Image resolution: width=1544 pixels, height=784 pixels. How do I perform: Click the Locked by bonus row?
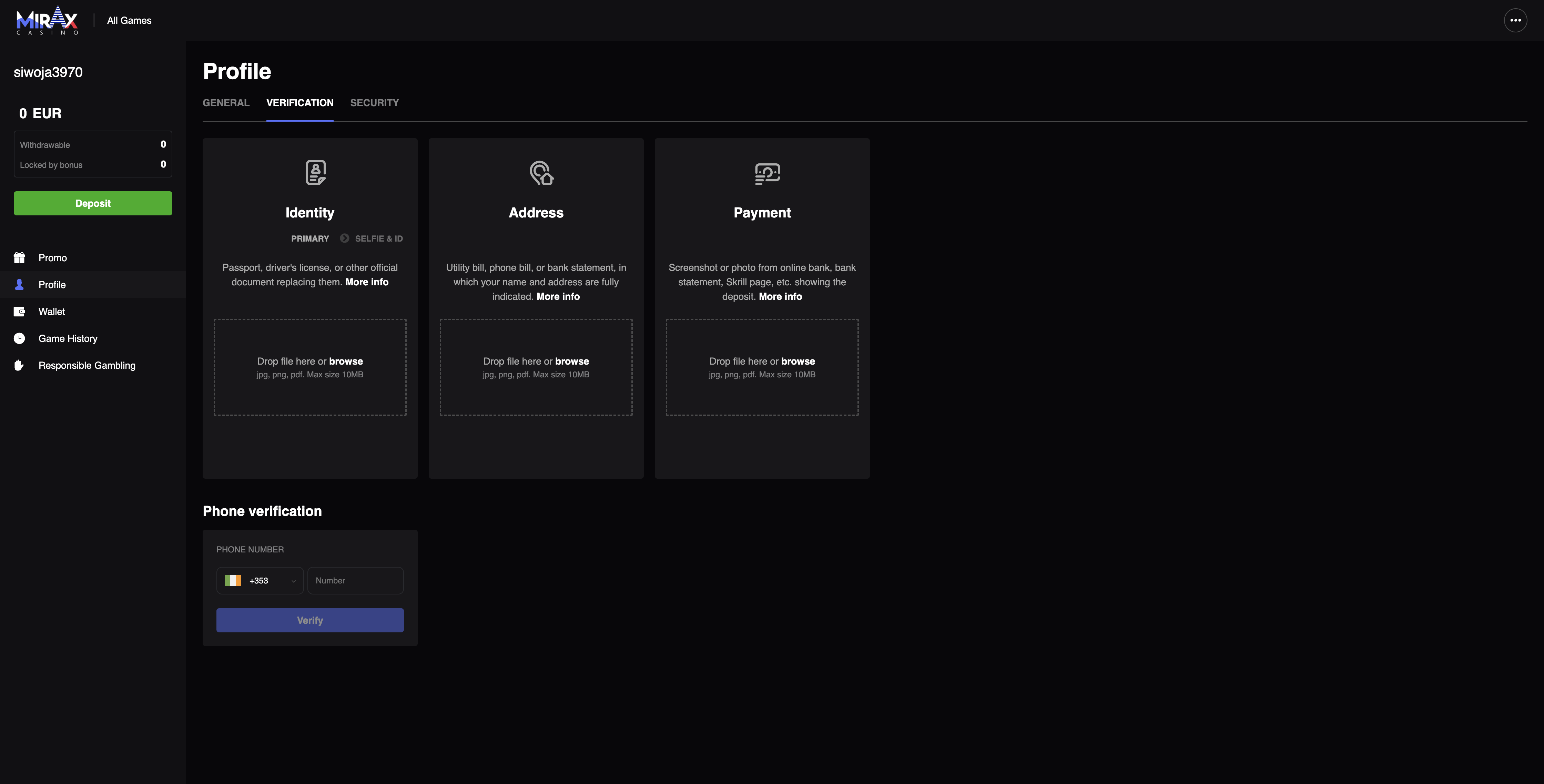click(x=93, y=164)
